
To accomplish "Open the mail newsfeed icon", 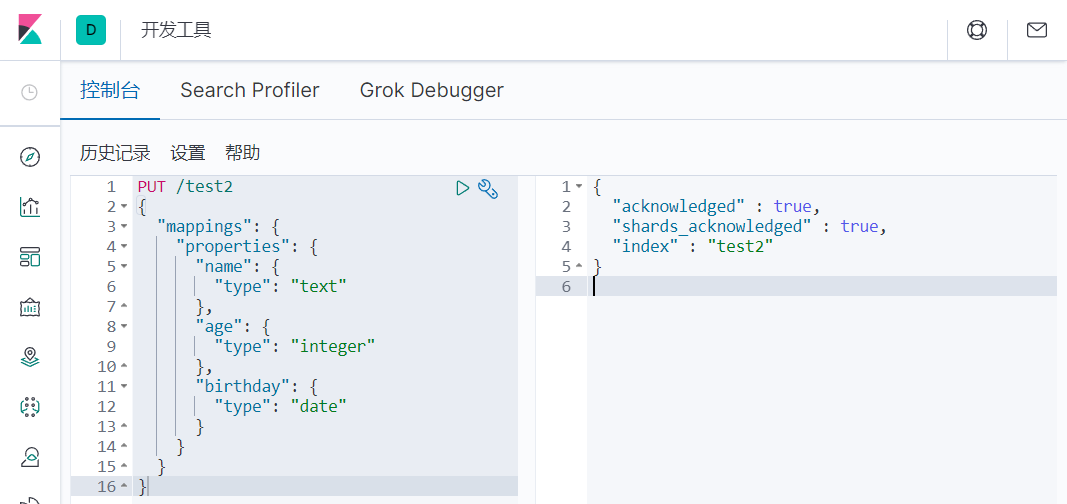I will (1036, 30).
